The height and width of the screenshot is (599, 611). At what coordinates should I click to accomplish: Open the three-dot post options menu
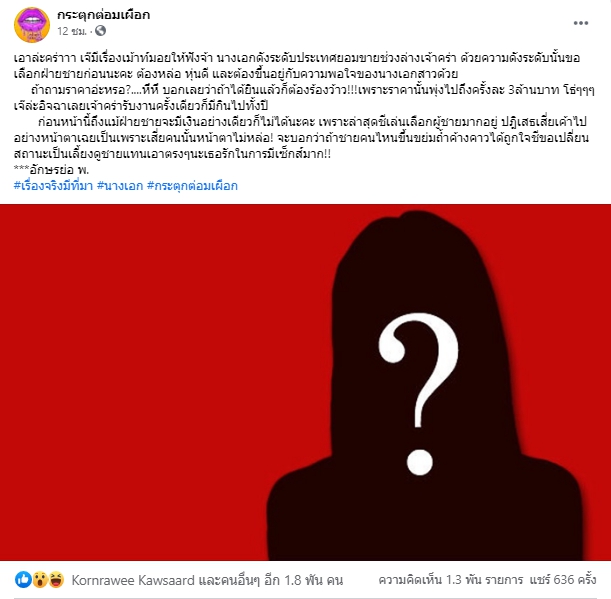click(581, 23)
